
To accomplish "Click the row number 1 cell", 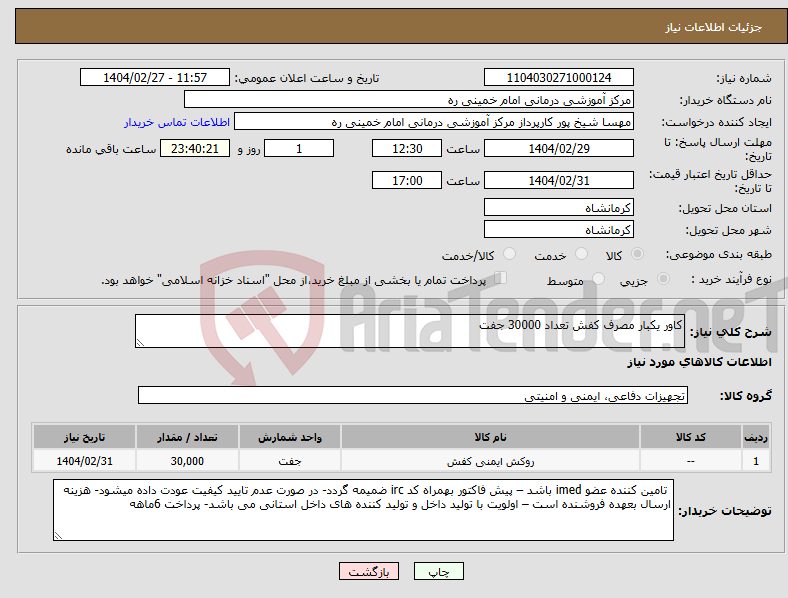I will 756,461.
